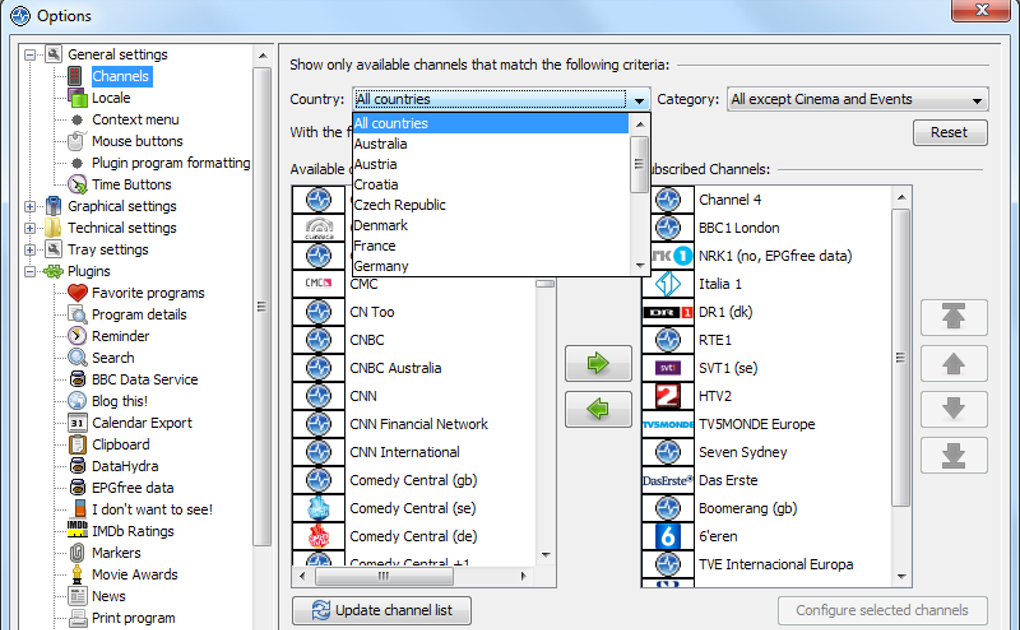This screenshot has height=630, width=1020.
Task: Click the SVT1 channel logo
Action: coord(668,368)
